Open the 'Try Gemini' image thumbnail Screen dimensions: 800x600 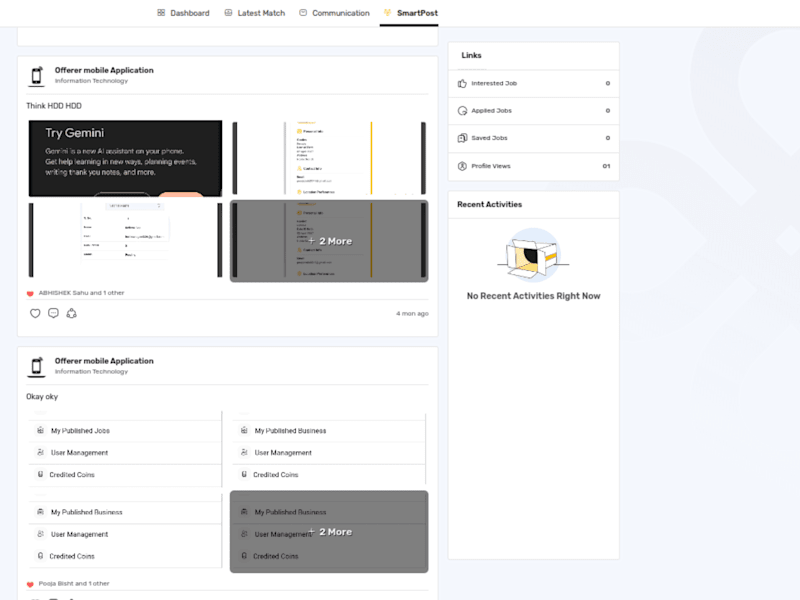126,158
